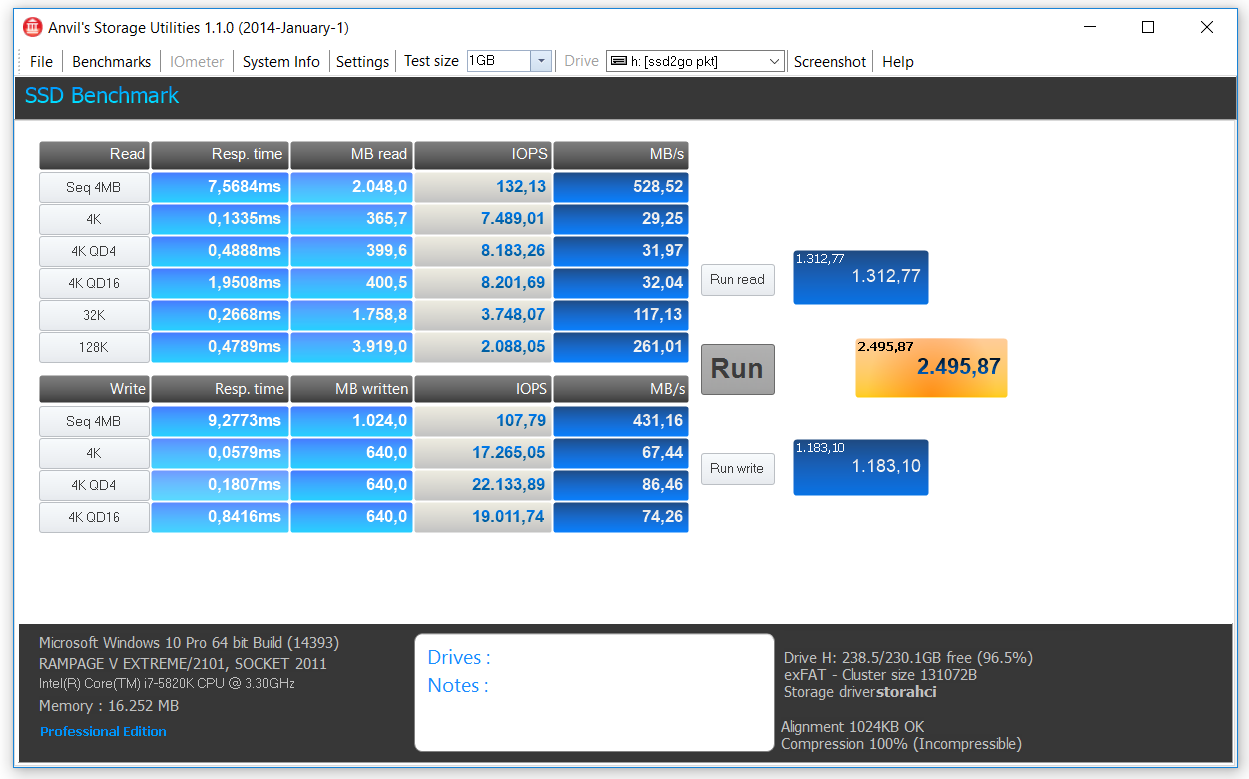Click the Drive H: free space text
The height and width of the screenshot is (779, 1249).
(x=908, y=658)
